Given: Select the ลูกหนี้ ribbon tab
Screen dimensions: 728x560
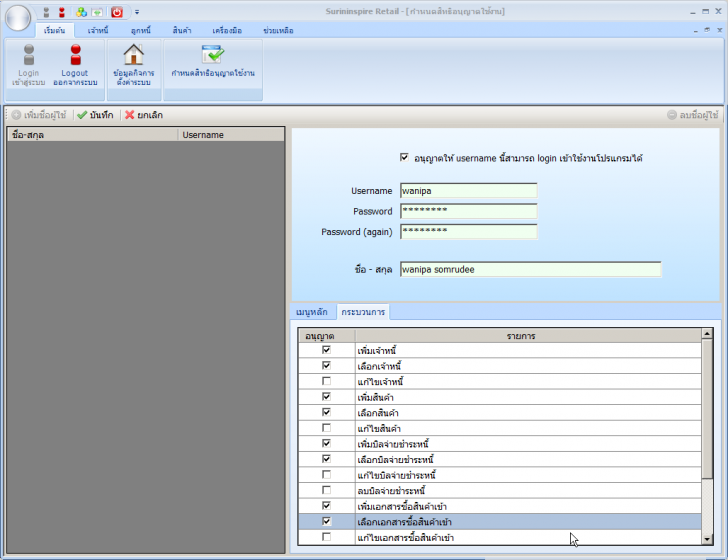Looking at the screenshot, I should tap(141, 31).
